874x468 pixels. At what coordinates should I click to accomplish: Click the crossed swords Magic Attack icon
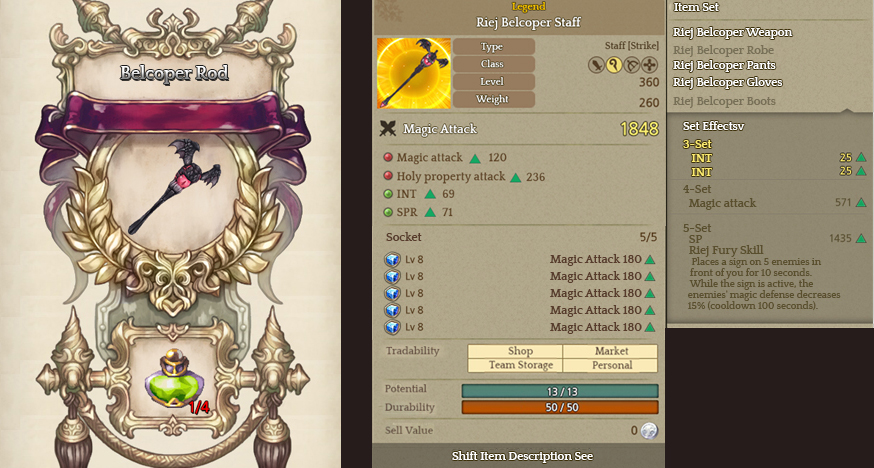click(387, 129)
